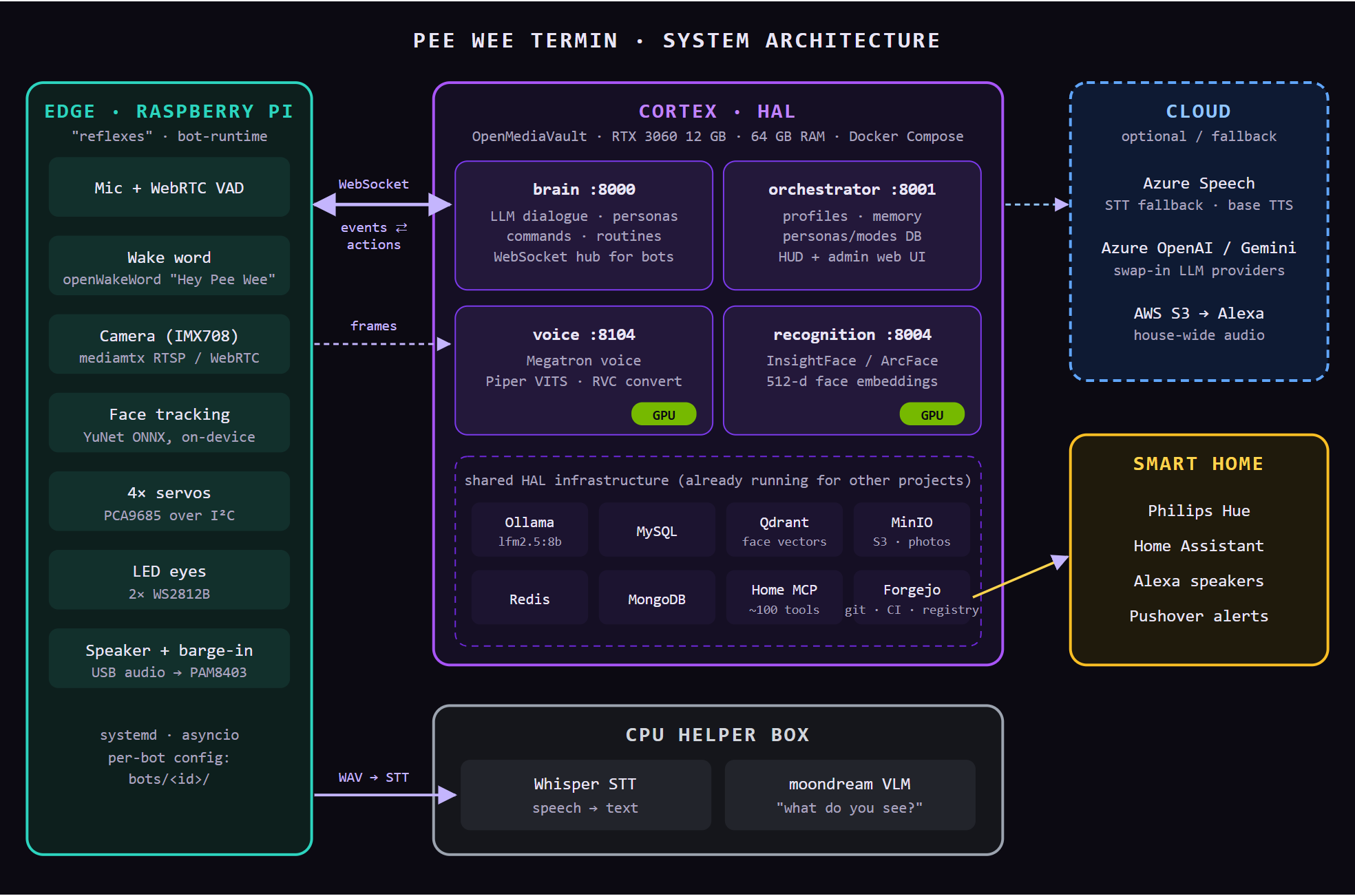Select the Redis tile
This screenshot has height=896, width=1355.
point(529,598)
